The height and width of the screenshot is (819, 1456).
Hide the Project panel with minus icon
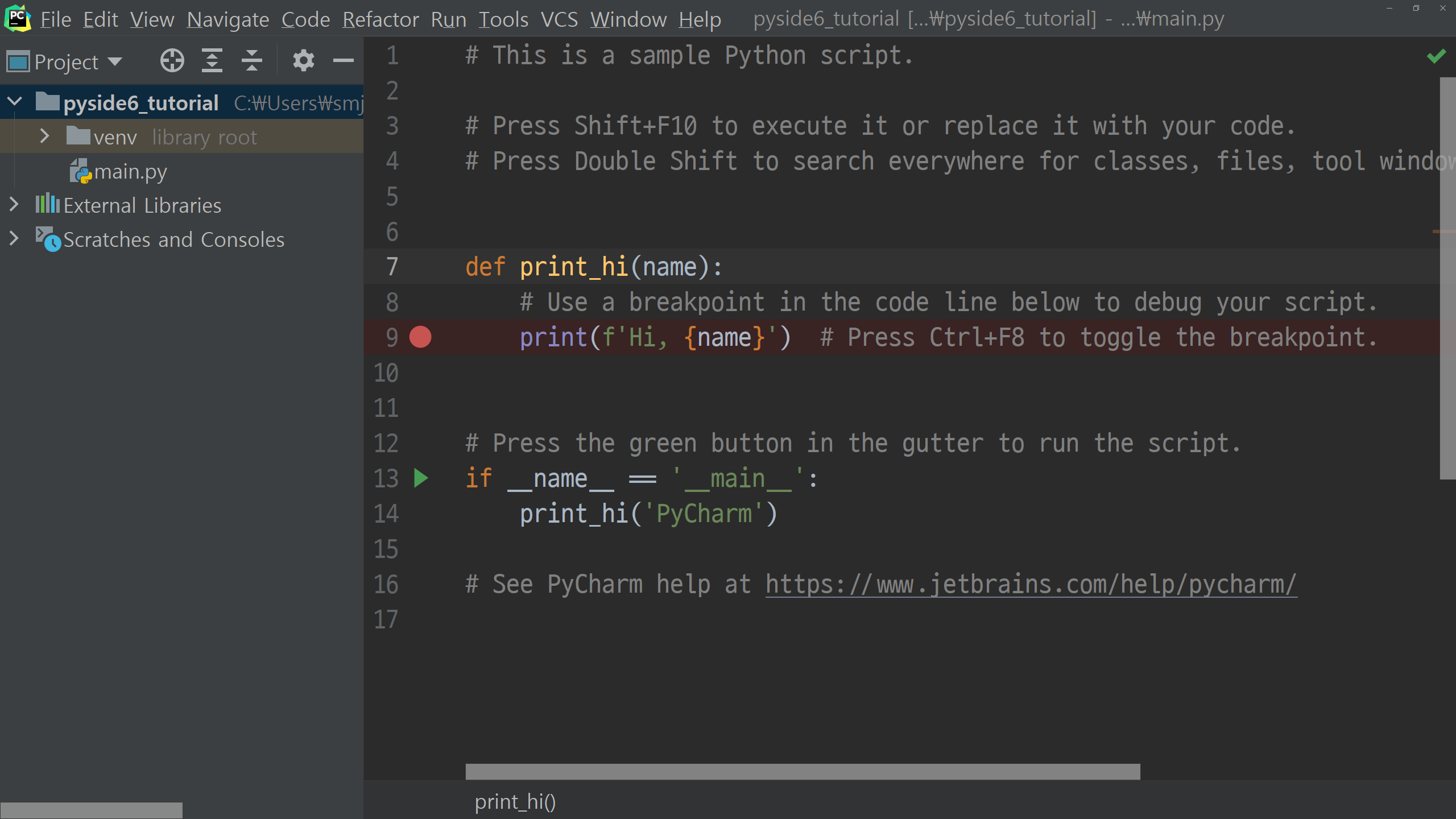[x=343, y=60]
